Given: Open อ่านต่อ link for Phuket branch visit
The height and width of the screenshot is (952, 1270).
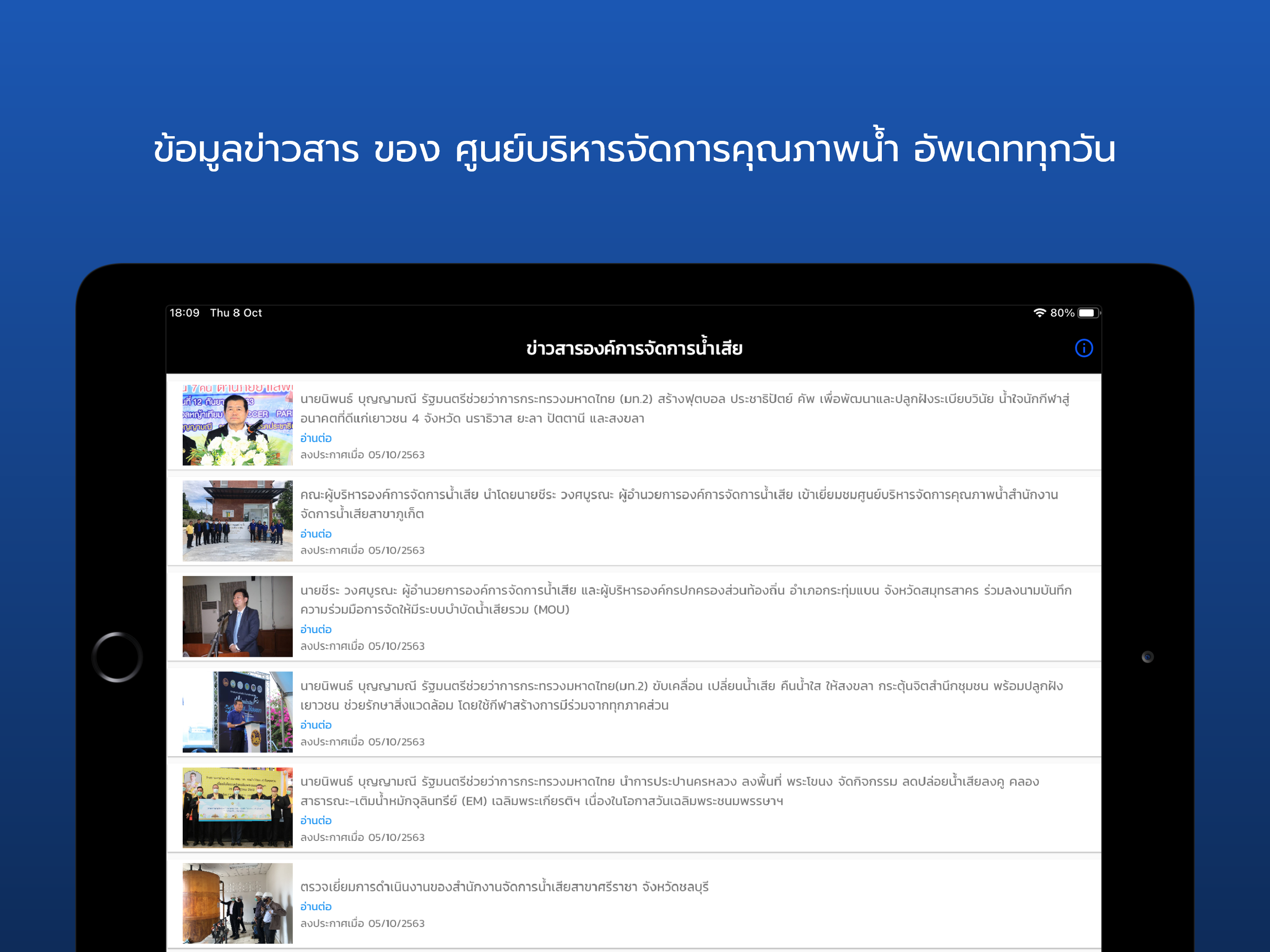Looking at the screenshot, I should coord(316,534).
